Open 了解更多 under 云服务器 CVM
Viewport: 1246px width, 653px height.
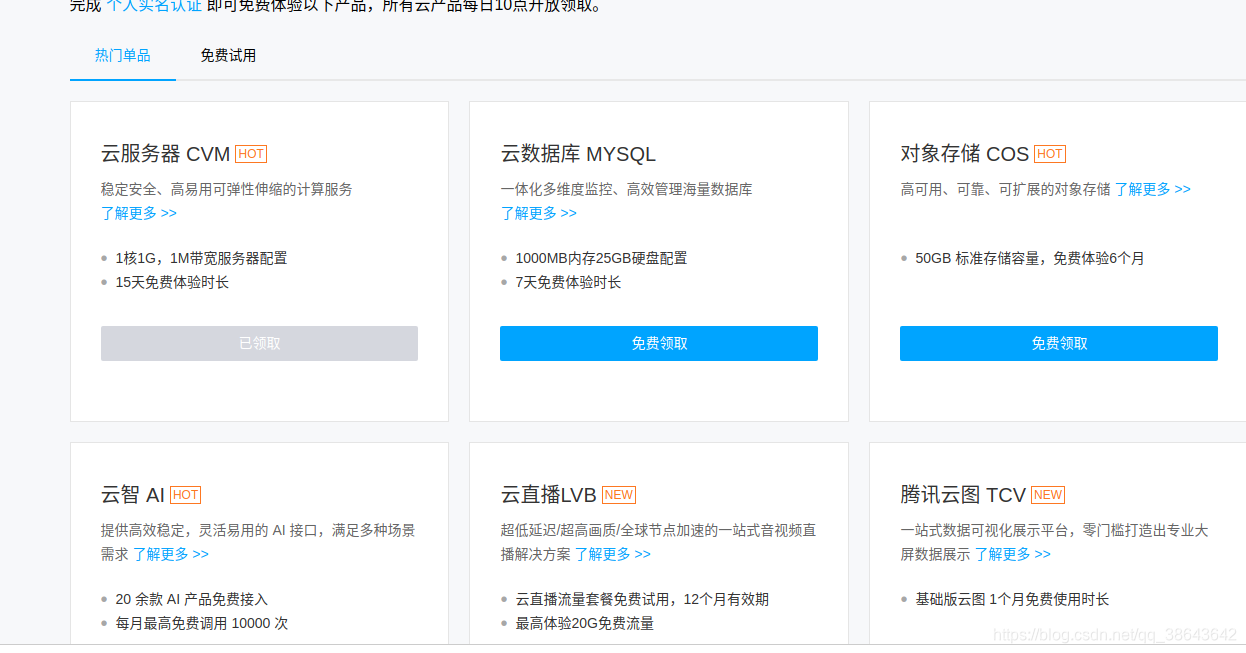(x=139, y=213)
